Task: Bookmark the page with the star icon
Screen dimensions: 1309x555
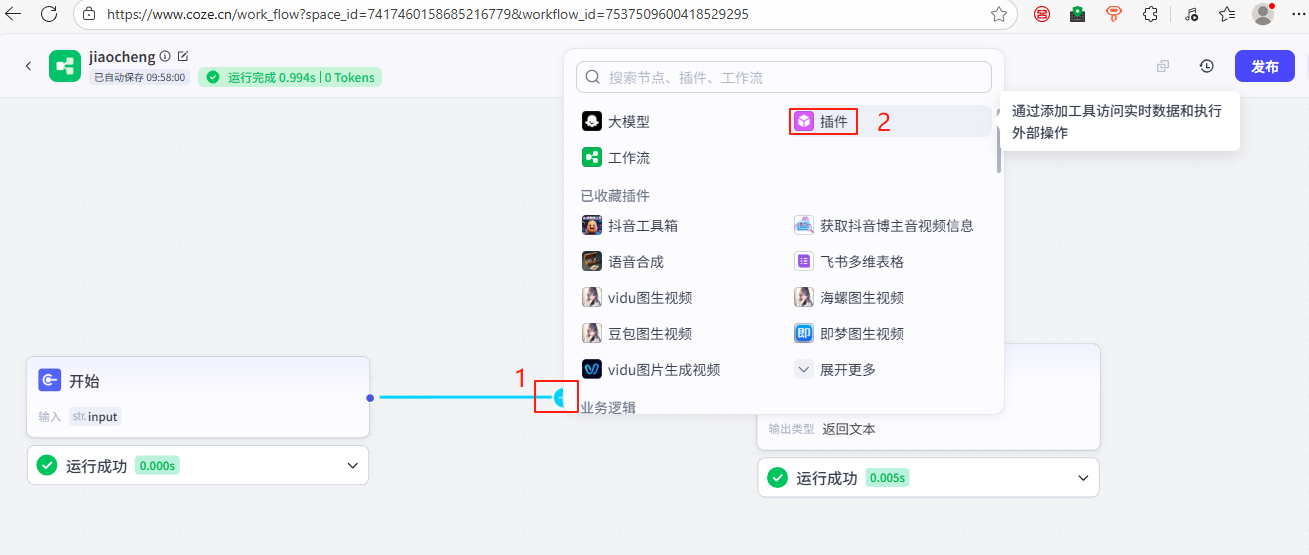Action: tap(998, 14)
